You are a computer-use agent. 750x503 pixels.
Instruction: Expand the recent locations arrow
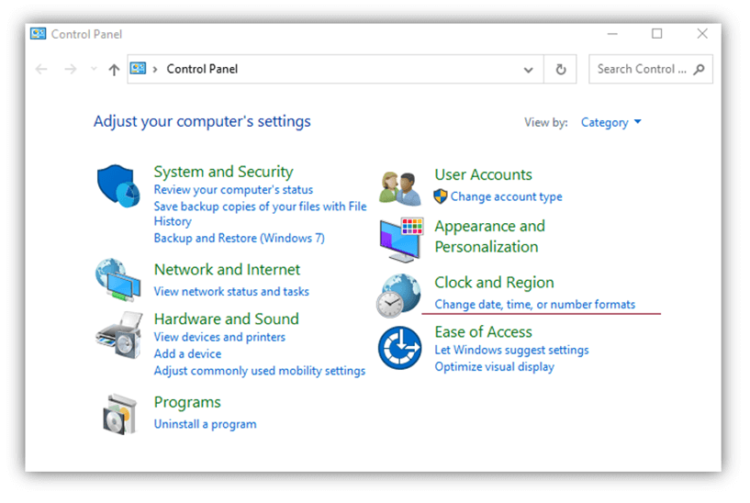94,70
